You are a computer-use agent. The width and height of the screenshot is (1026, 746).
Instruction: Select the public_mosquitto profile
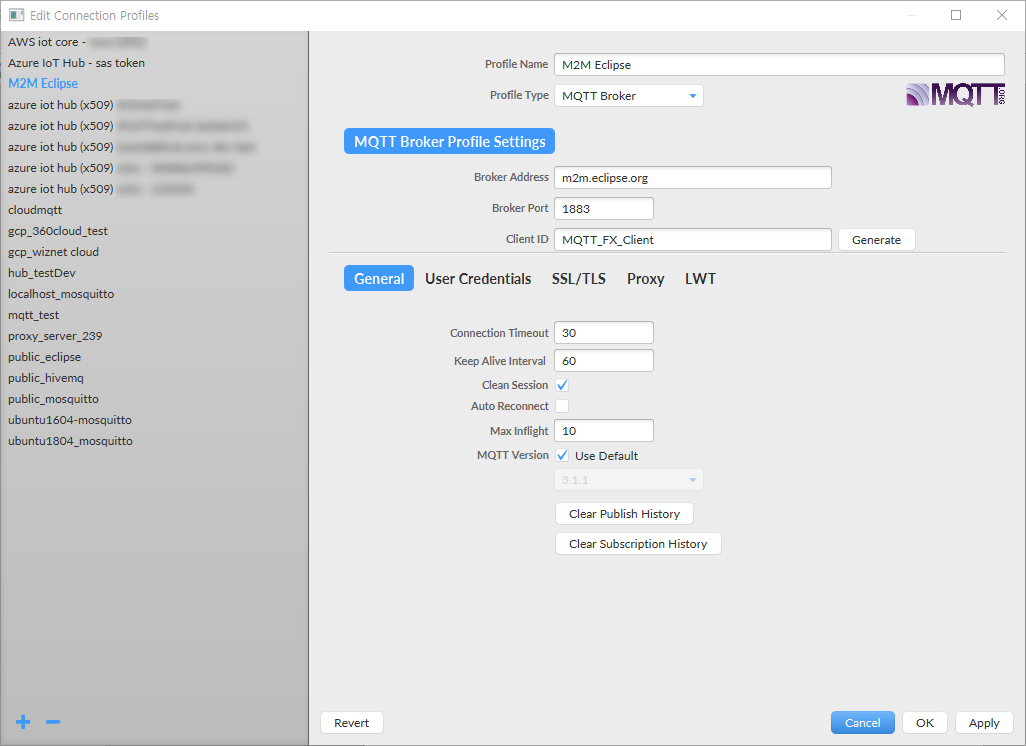pos(154,399)
